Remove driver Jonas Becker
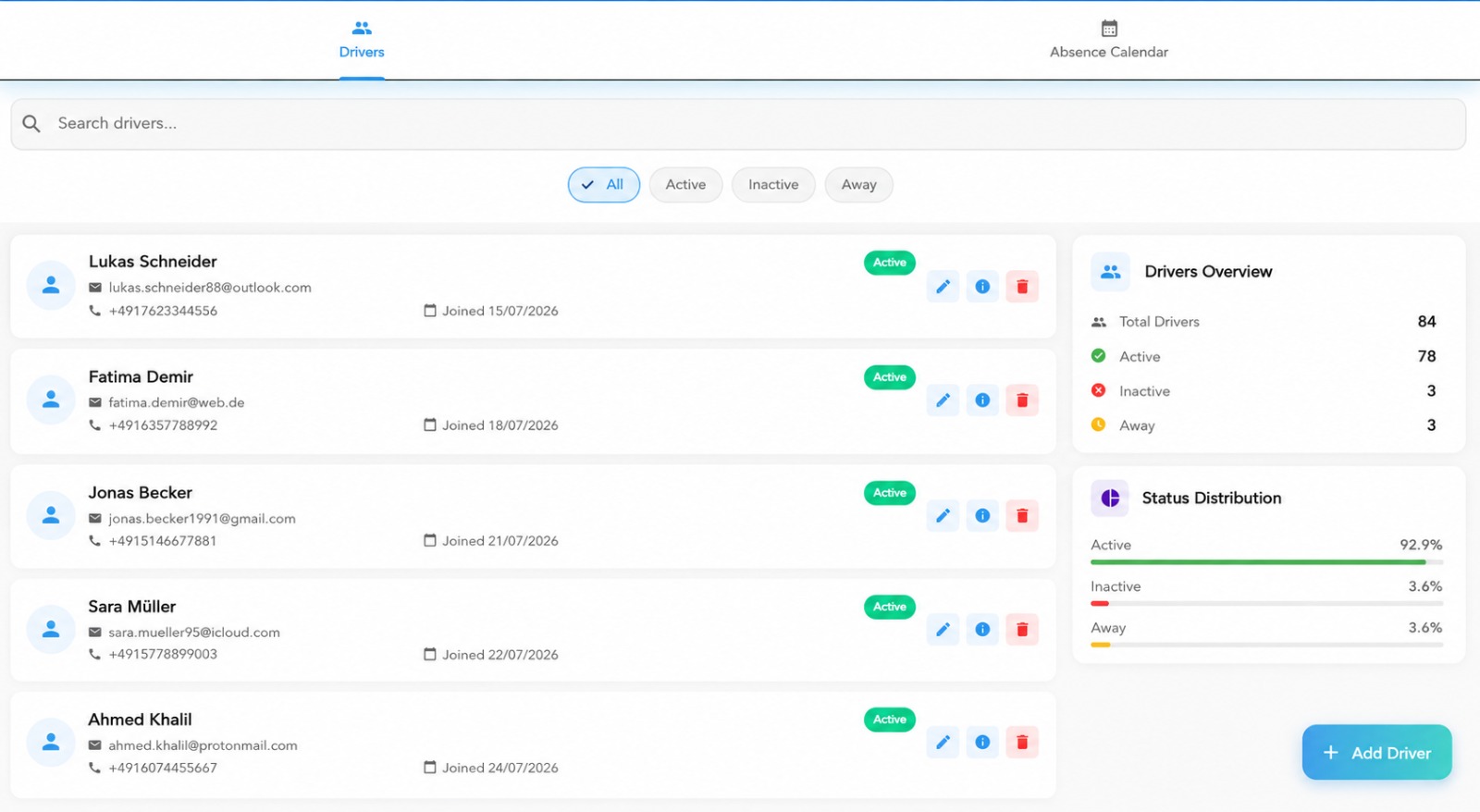This screenshot has height=812, width=1480. pyautogui.click(x=1022, y=516)
